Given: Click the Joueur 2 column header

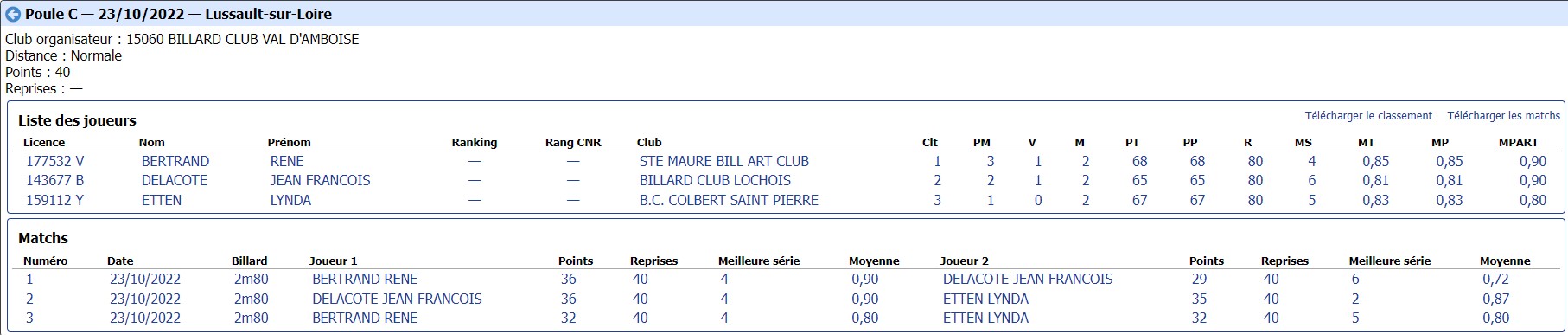Looking at the screenshot, I should [x=965, y=261].
